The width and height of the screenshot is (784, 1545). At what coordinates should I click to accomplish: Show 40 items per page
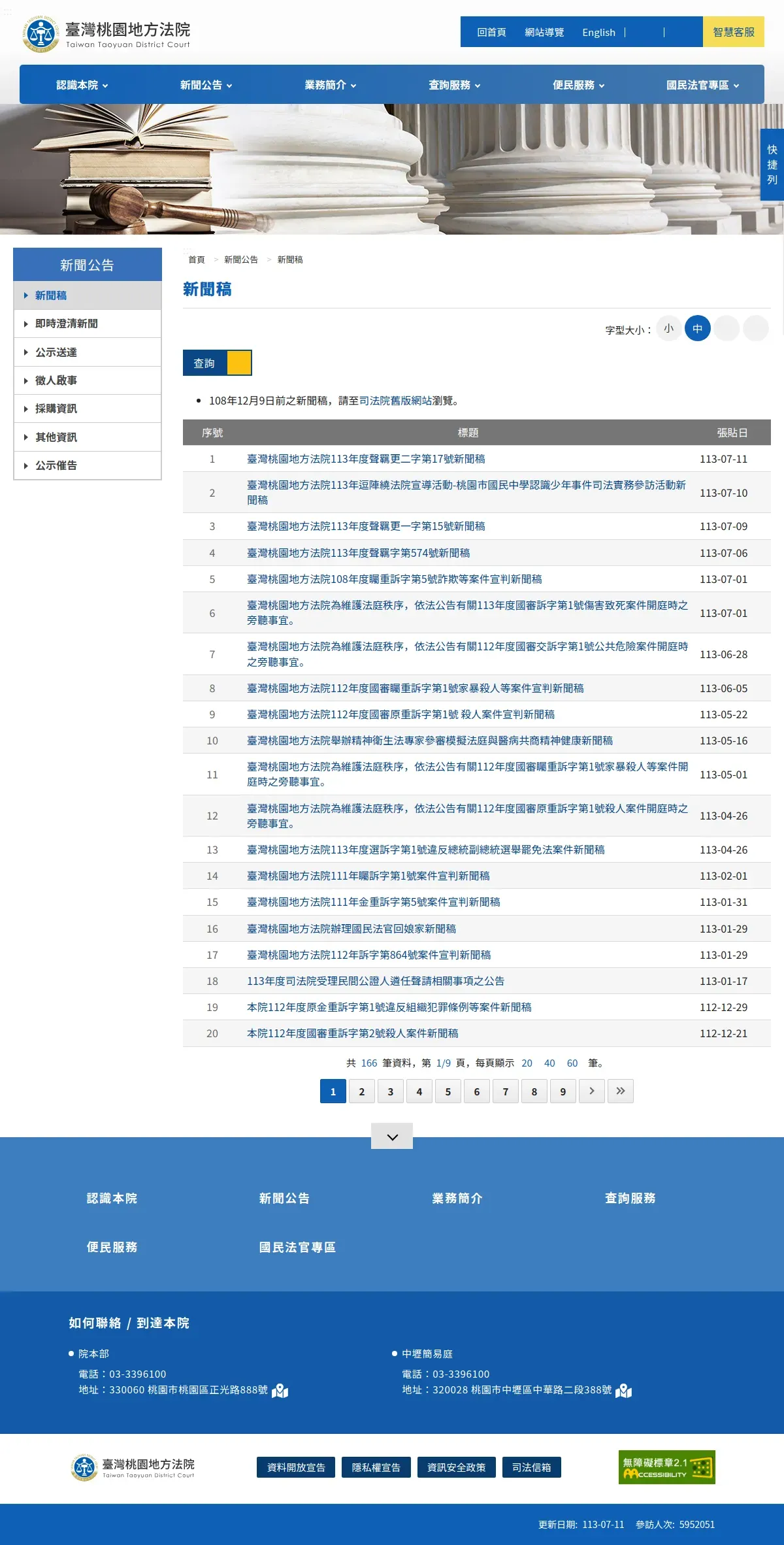click(x=549, y=1063)
